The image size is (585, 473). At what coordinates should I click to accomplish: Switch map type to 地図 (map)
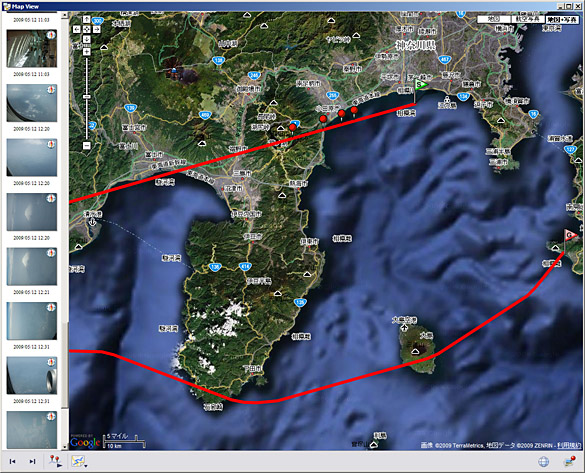pyautogui.click(x=494, y=19)
